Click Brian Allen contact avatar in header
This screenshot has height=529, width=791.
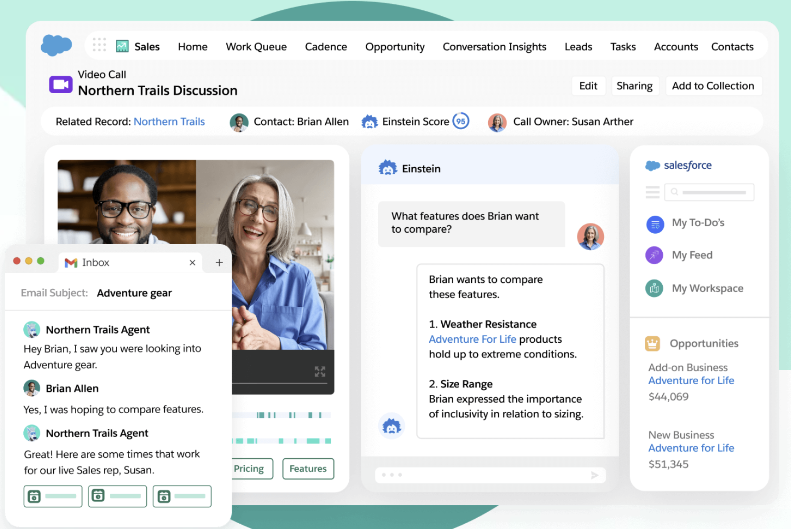(x=239, y=122)
